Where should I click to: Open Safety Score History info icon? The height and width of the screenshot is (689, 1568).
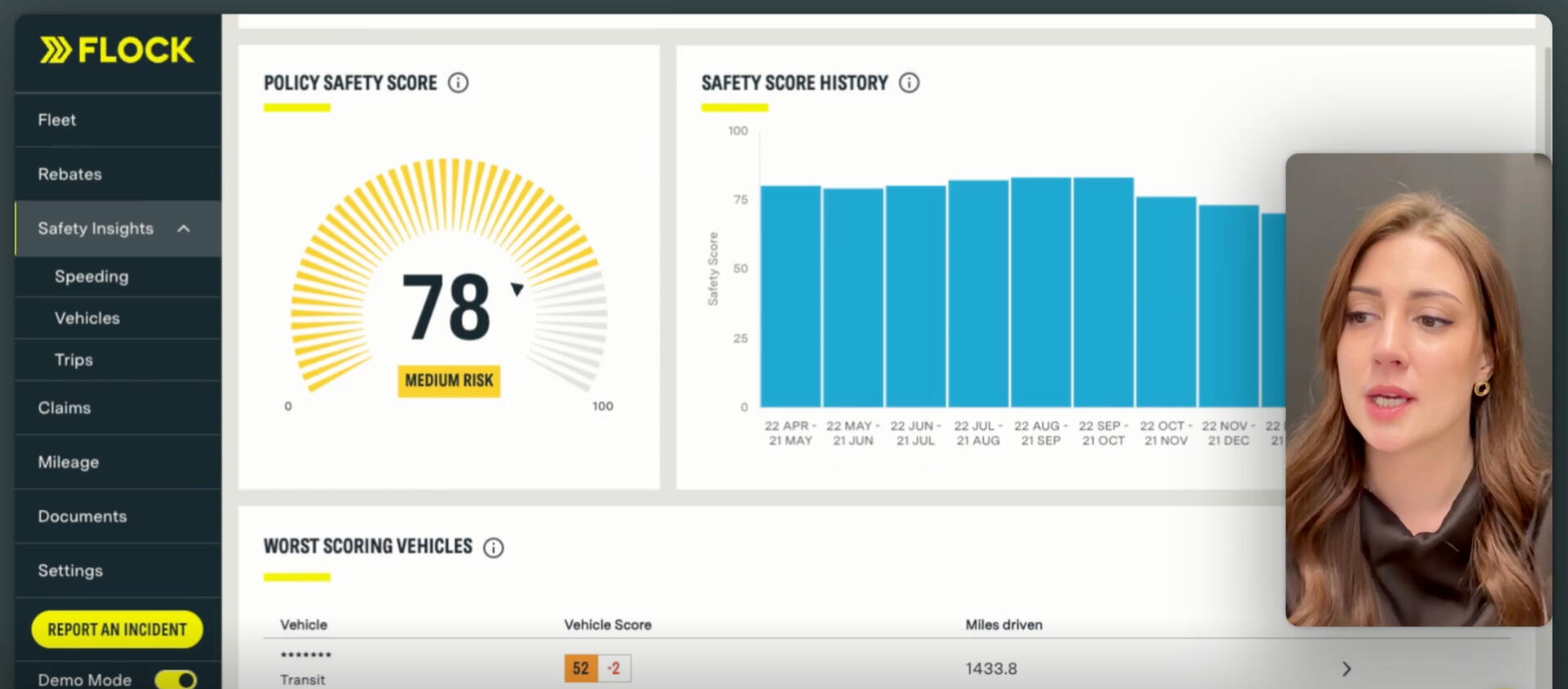pyautogui.click(x=909, y=83)
